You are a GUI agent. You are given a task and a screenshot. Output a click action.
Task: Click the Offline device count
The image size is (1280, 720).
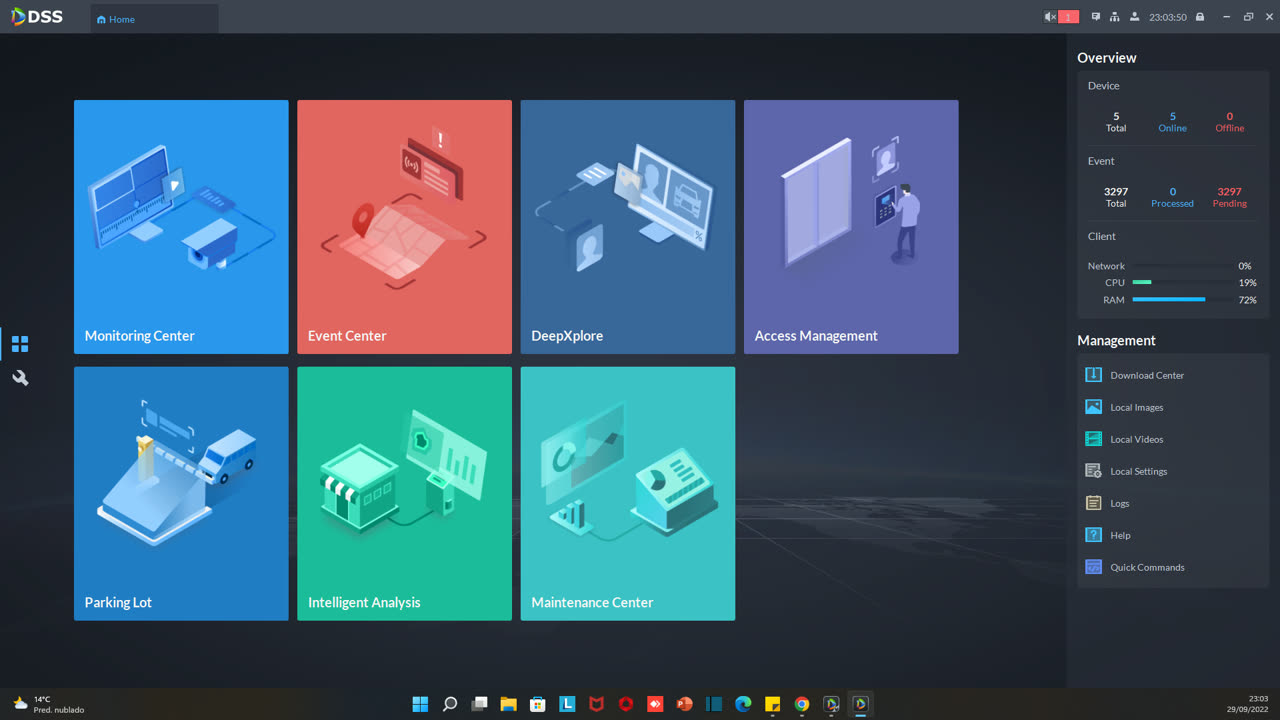coord(1230,122)
